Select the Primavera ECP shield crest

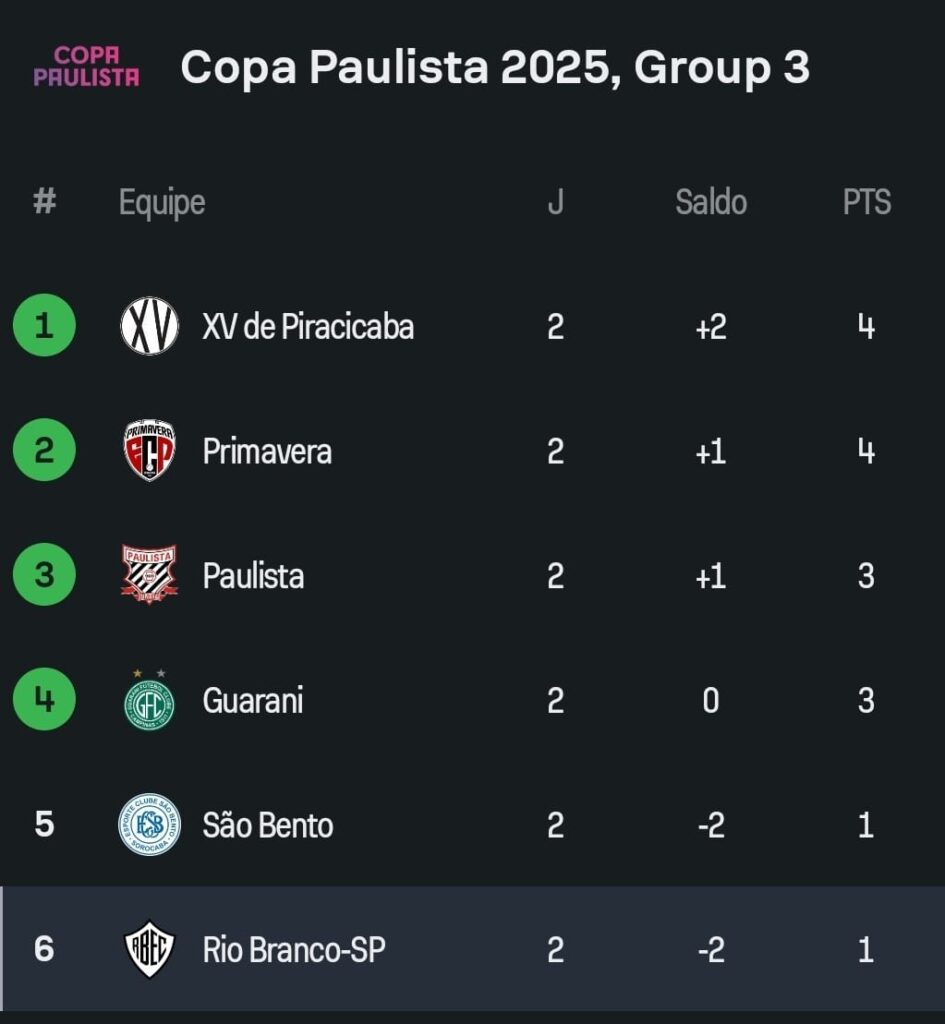coord(150,451)
